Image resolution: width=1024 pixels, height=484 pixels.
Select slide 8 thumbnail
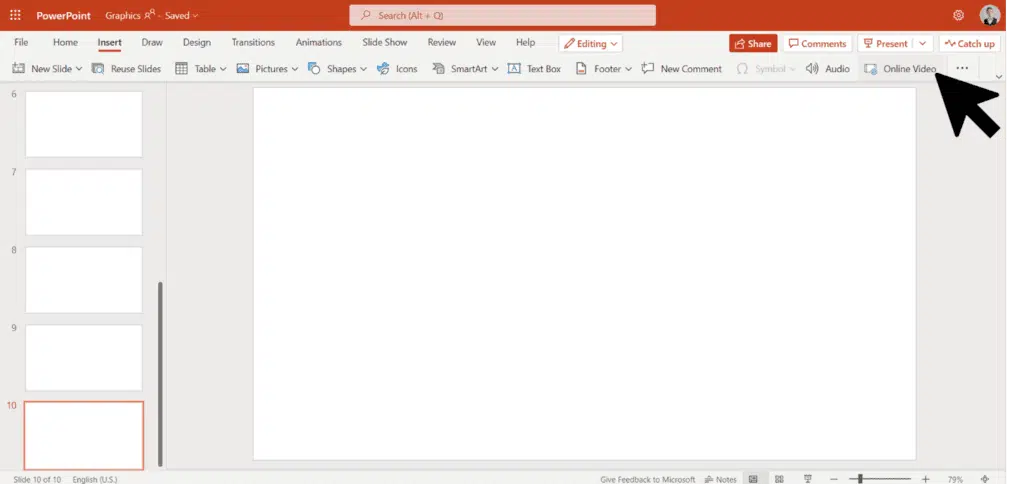pos(84,280)
